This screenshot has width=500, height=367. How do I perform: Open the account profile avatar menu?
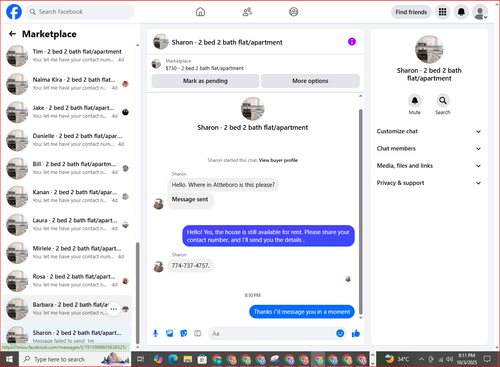click(480, 12)
